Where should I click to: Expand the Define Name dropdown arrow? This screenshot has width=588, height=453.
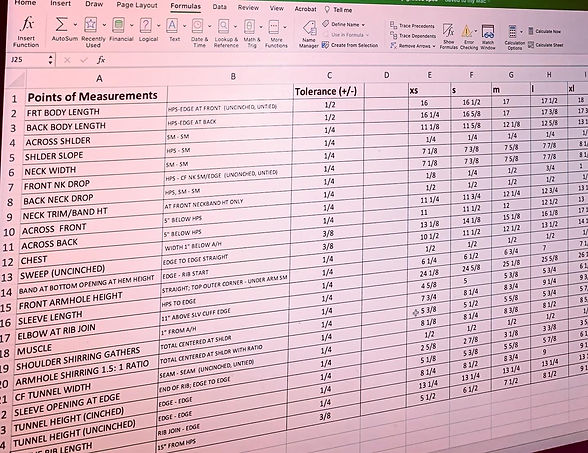tap(363, 25)
